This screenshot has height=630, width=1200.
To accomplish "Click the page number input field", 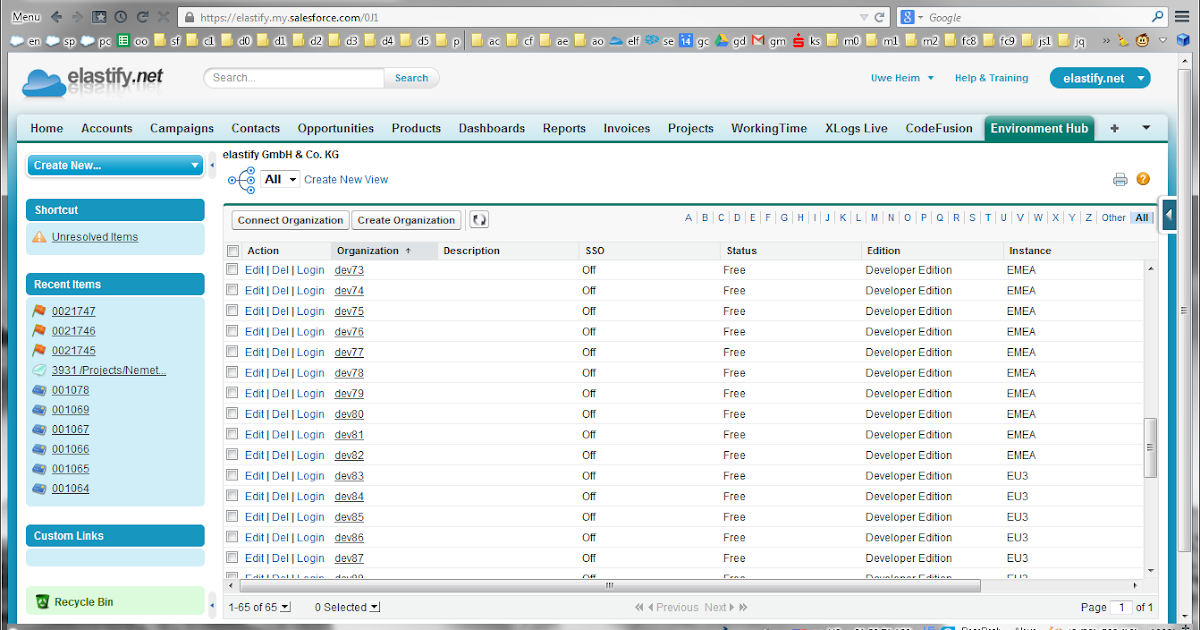I will tap(1121, 607).
